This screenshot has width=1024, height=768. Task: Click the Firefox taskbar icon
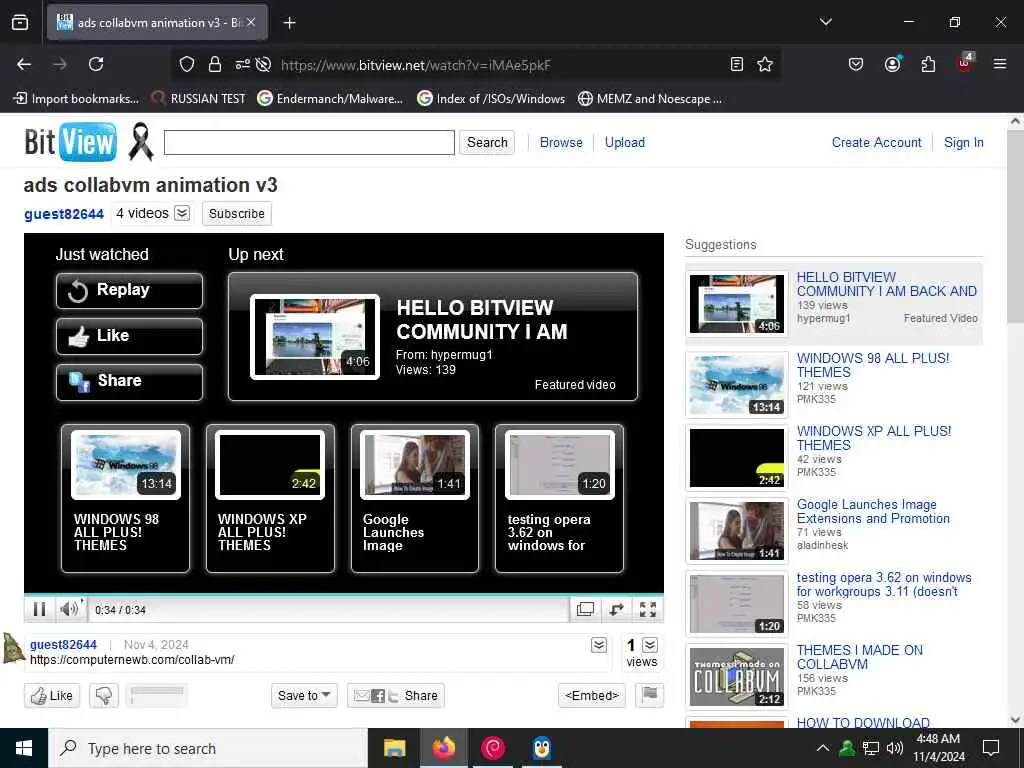pos(443,748)
